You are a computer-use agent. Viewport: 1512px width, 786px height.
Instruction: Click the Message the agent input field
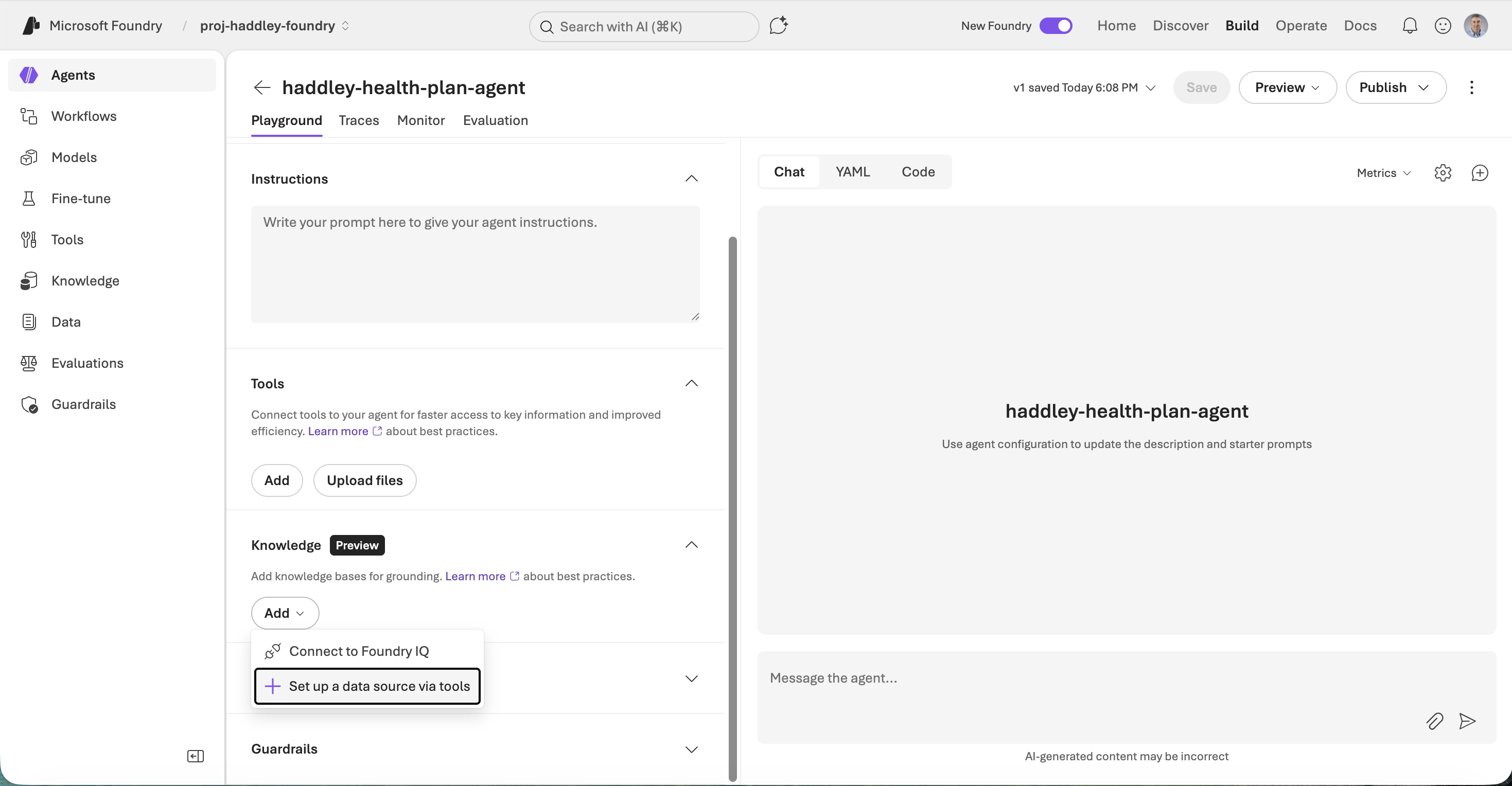998,678
